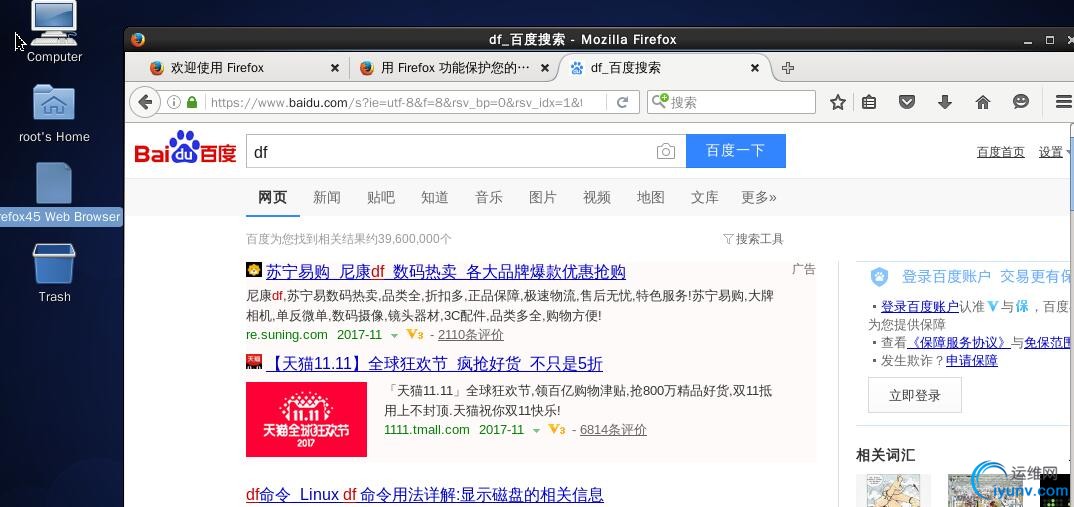Screen dimensions: 1074x507
Task: Click the 1111.tmall.com green URL
Action: pyautogui.click(x=427, y=430)
